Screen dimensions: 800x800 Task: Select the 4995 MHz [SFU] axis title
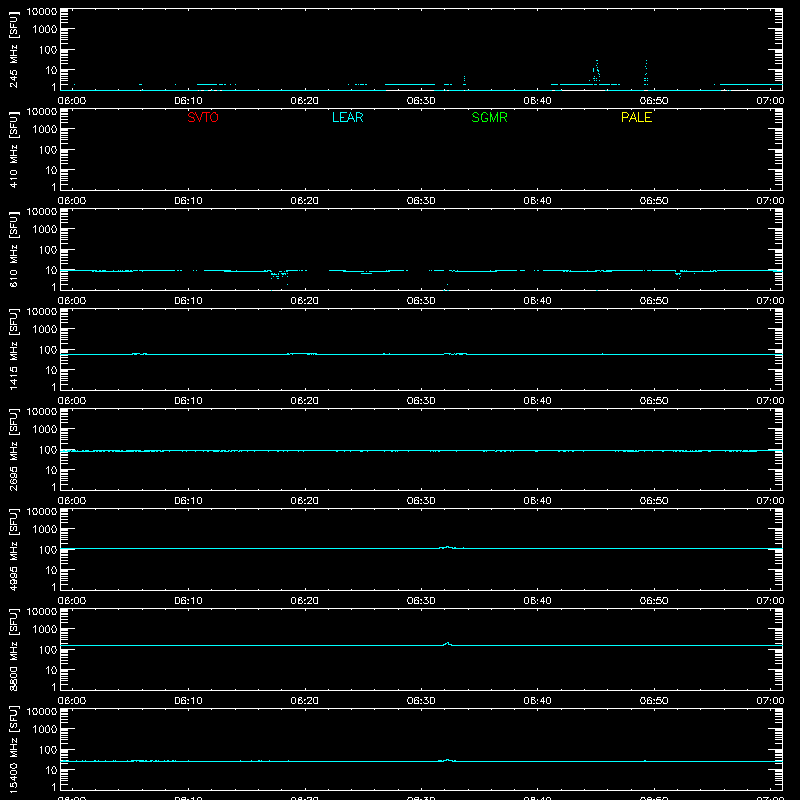[x=13, y=550]
